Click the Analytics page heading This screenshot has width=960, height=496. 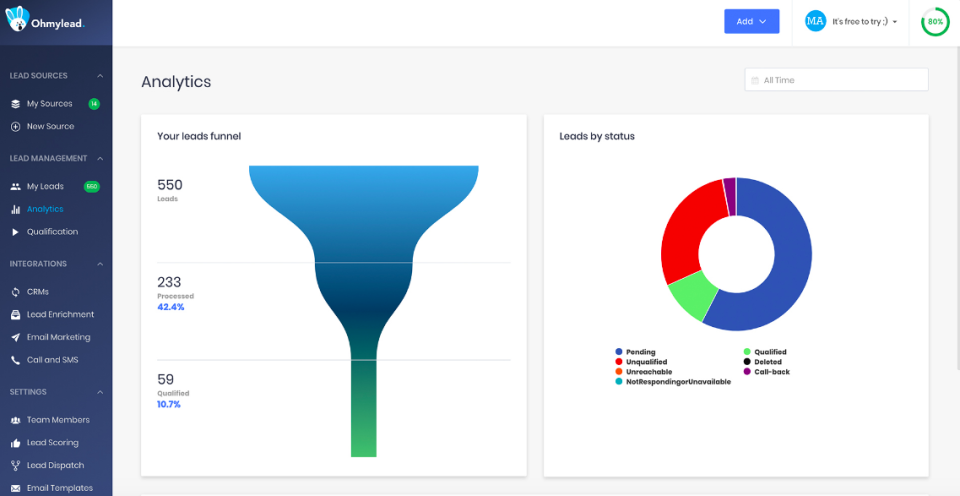coord(176,81)
